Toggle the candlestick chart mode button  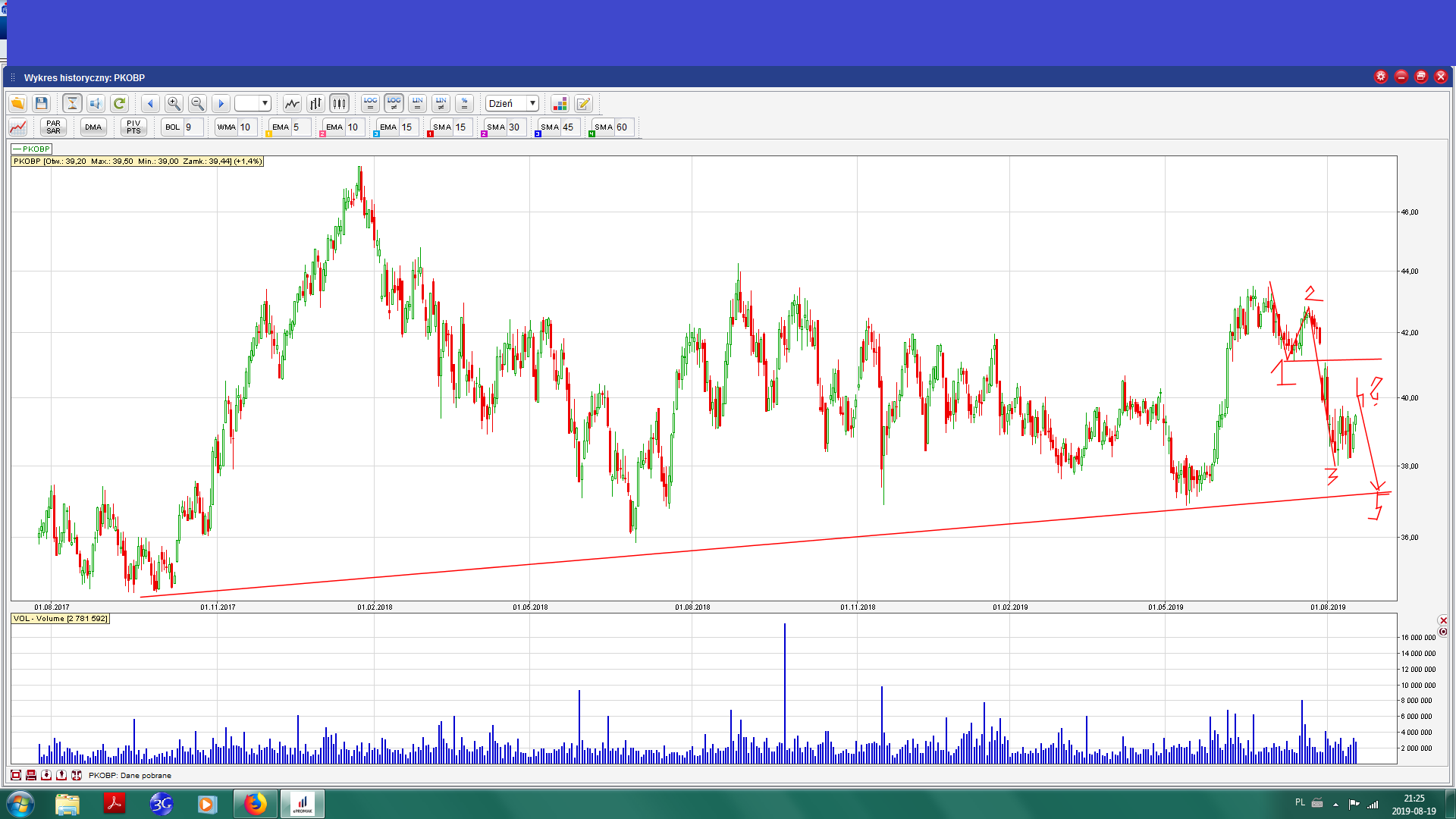point(339,103)
